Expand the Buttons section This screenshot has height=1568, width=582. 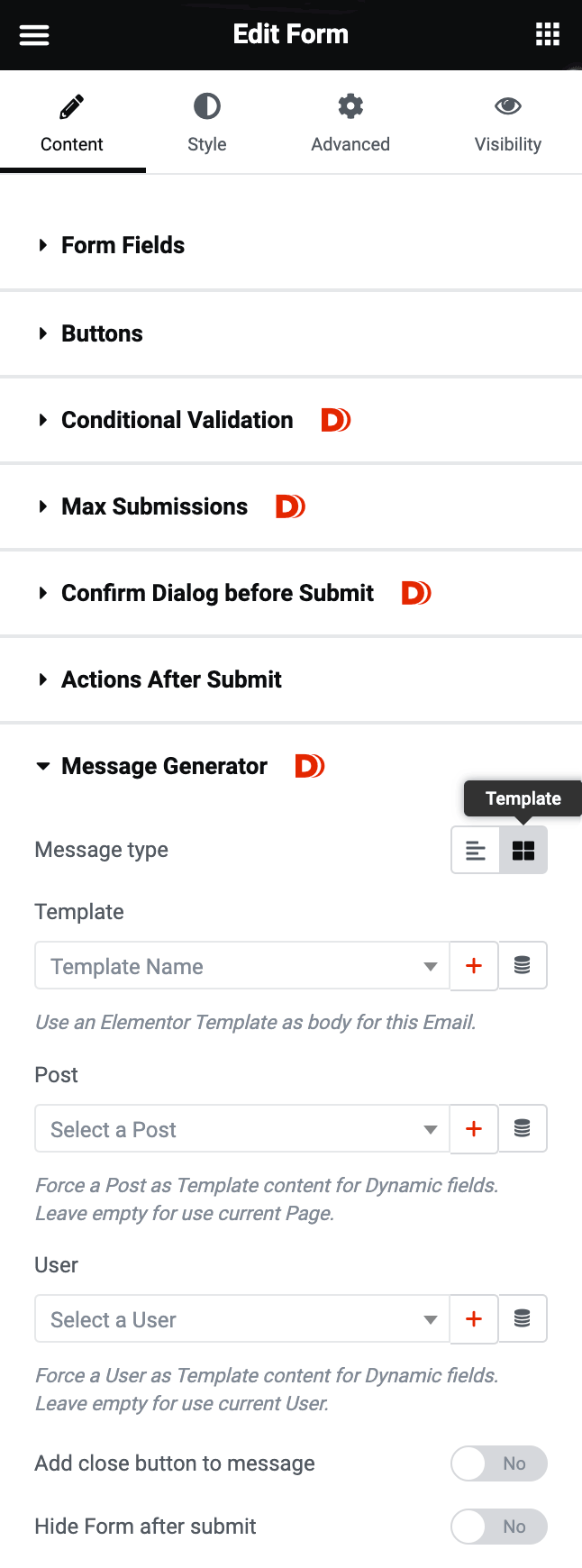point(102,333)
